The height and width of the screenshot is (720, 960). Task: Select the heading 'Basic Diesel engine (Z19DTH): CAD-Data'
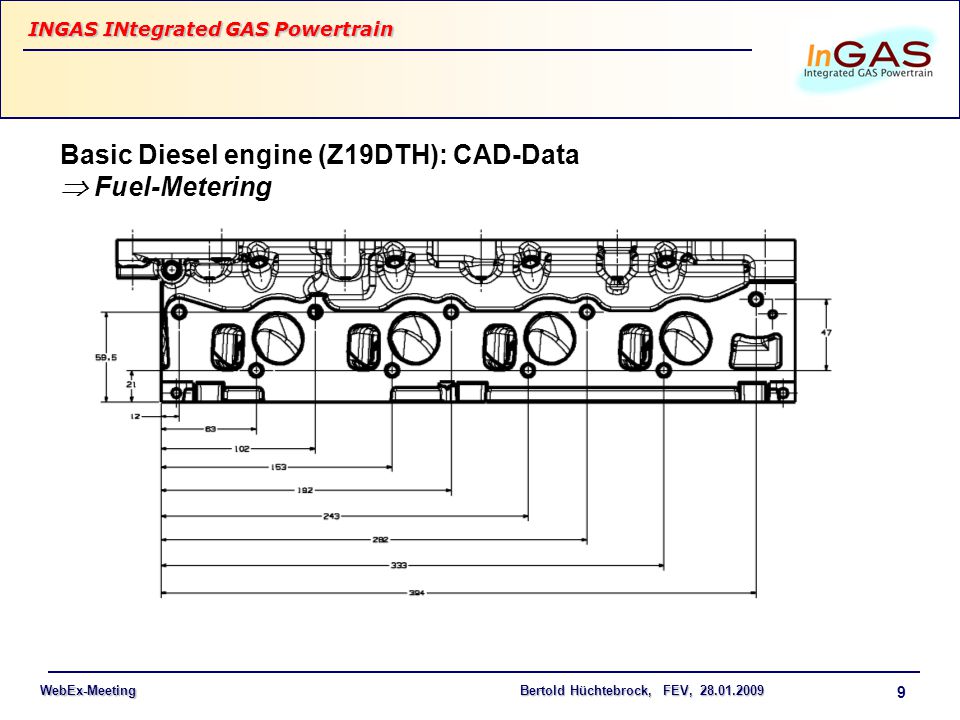[x=320, y=154]
